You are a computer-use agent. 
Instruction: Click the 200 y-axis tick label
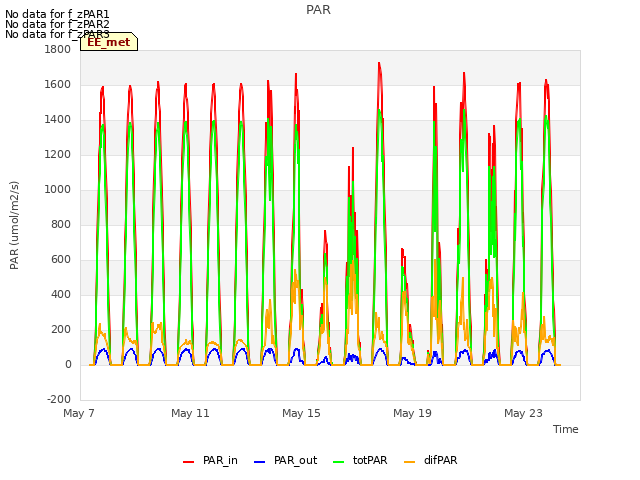(x=61, y=330)
